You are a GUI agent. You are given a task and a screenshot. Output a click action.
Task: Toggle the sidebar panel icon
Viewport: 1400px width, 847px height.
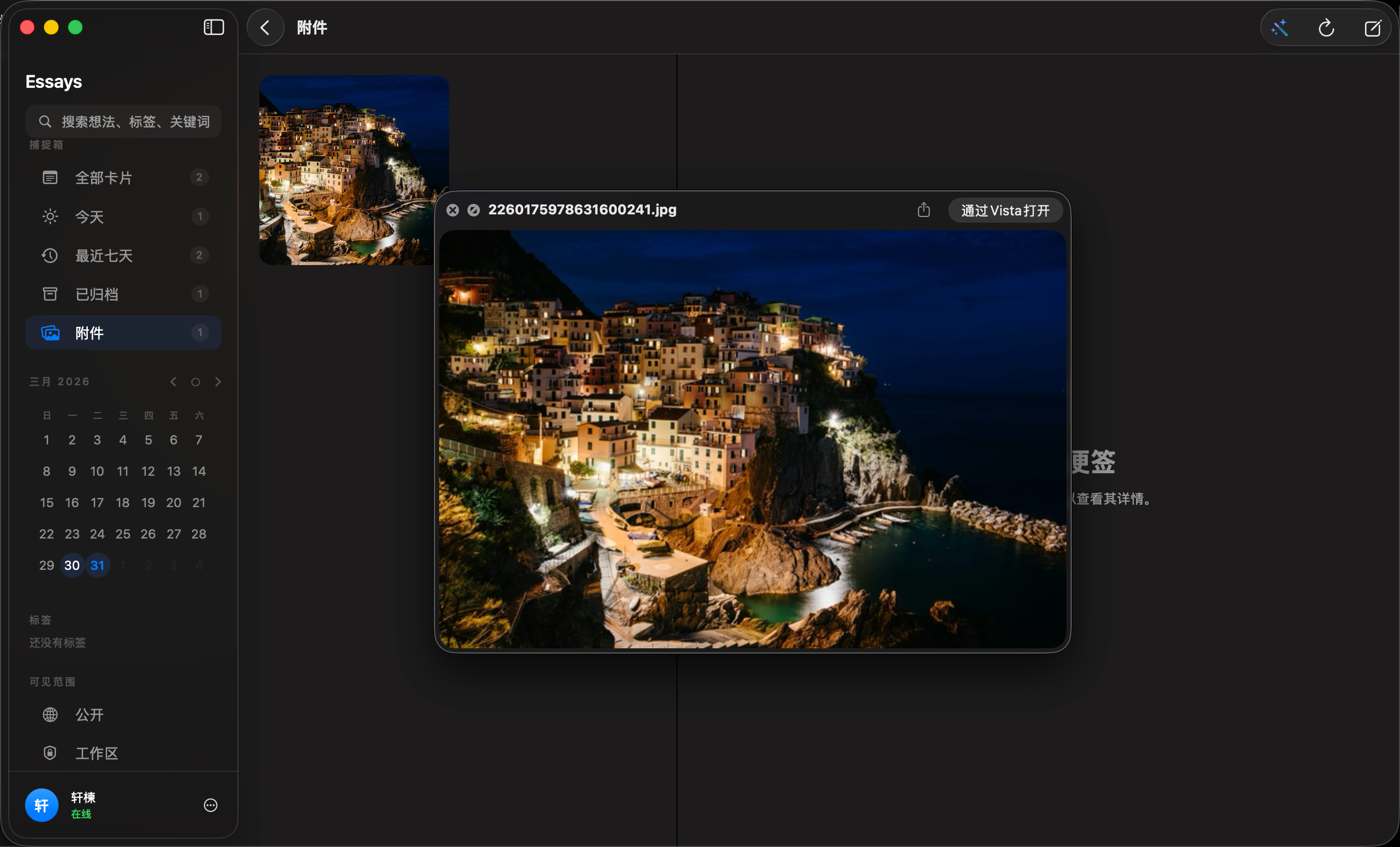coord(214,27)
